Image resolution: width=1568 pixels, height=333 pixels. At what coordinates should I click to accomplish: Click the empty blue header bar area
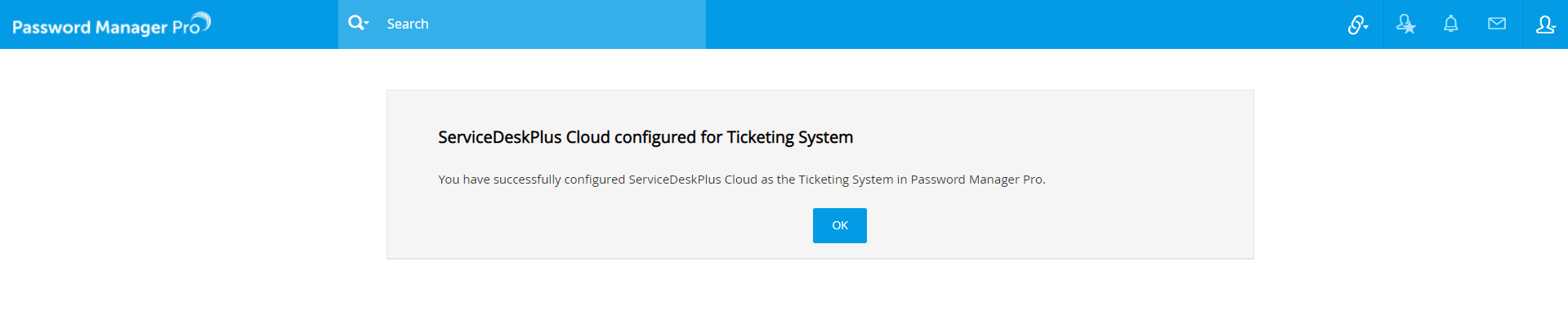(x=1021, y=24)
